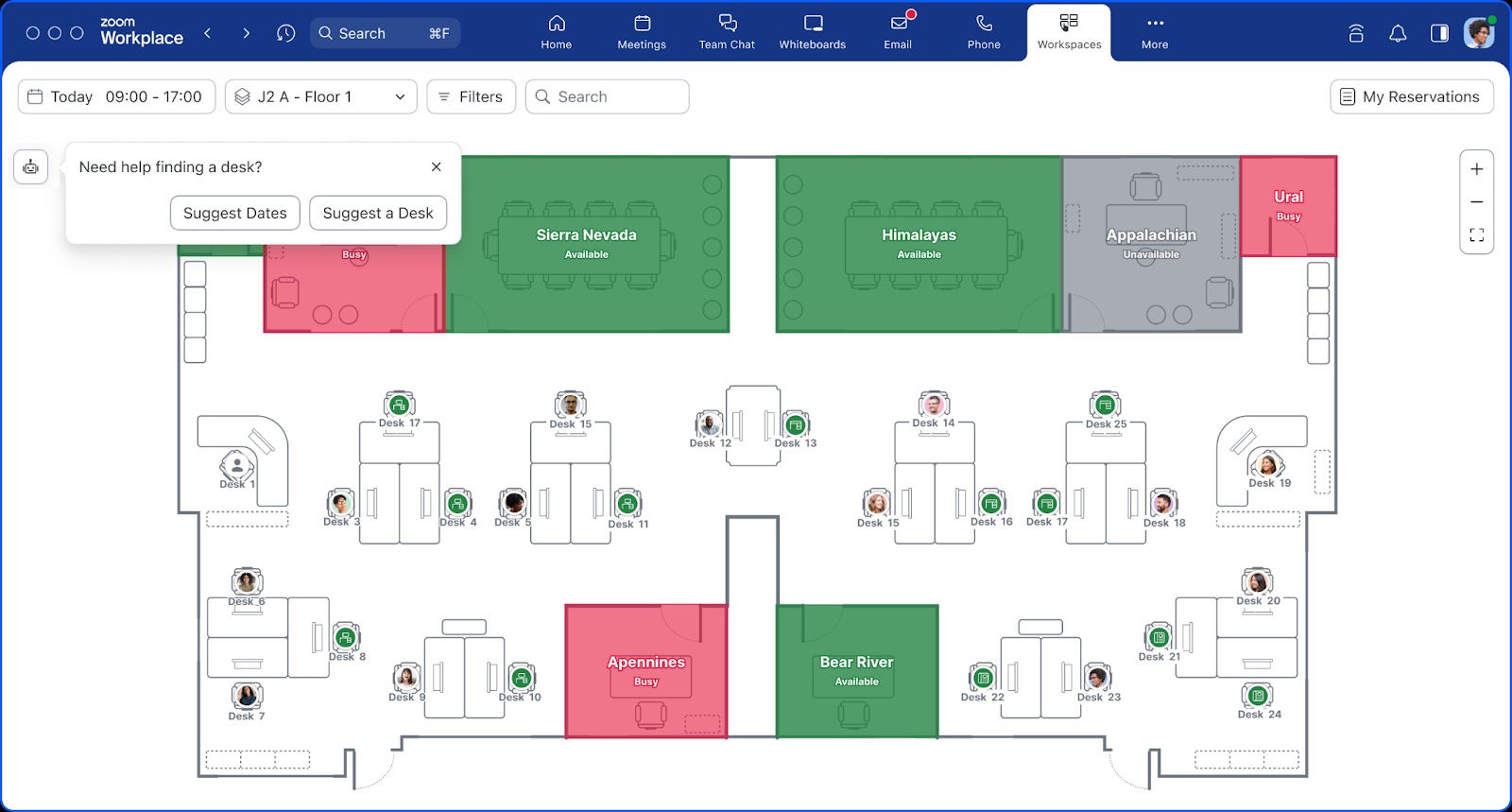Open the date and time picker

(x=116, y=96)
